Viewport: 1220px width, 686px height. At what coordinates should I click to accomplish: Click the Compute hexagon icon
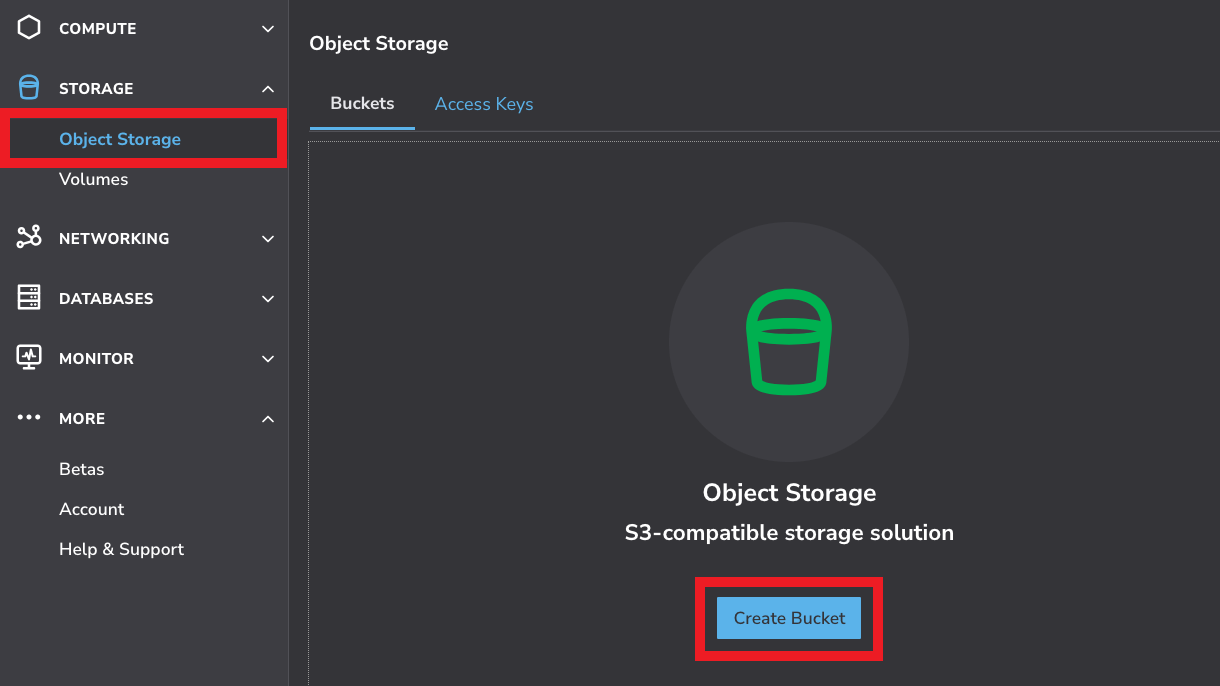click(29, 28)
